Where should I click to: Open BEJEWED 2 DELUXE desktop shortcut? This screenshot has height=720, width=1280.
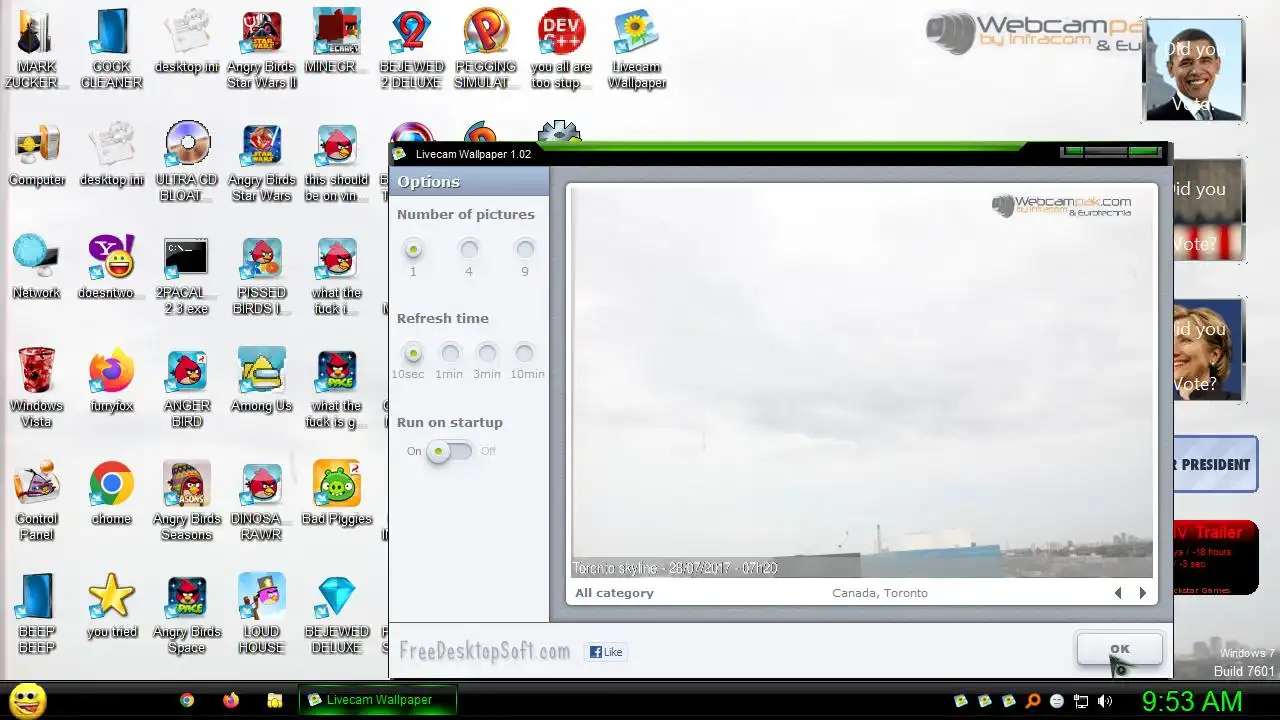pyautogui.click(x=410, y=48)
